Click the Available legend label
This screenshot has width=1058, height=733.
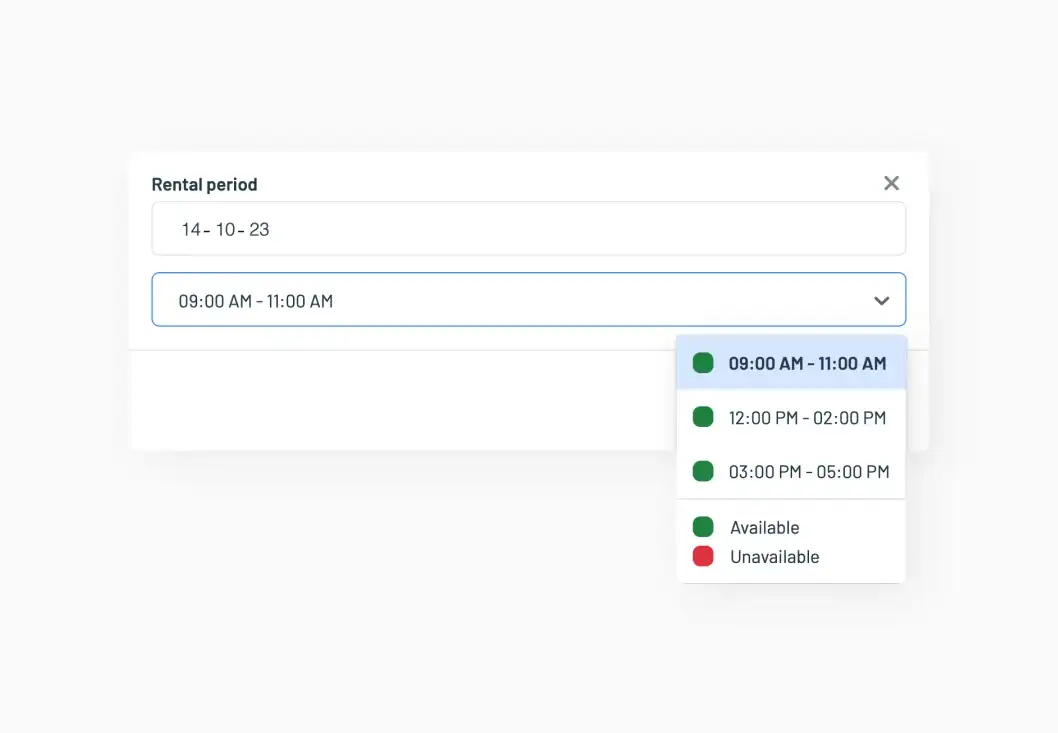tap(764, 526)
